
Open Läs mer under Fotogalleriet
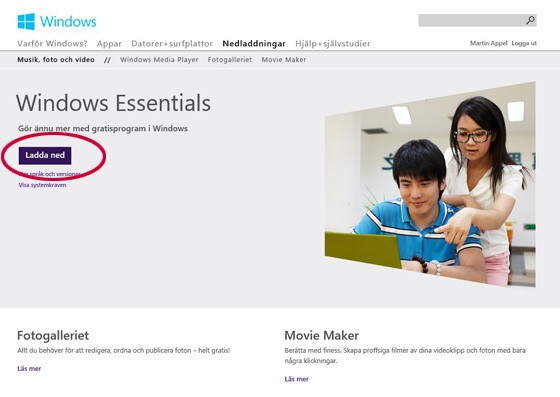tap(29, 368)
